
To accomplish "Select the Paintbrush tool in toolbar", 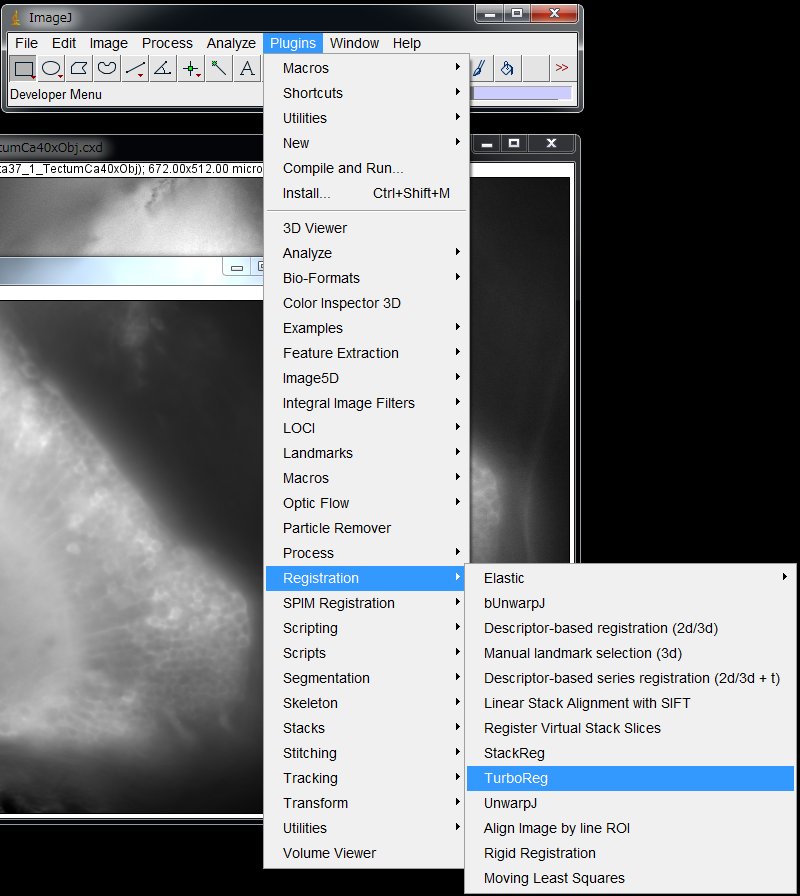I will coord(480,69).
